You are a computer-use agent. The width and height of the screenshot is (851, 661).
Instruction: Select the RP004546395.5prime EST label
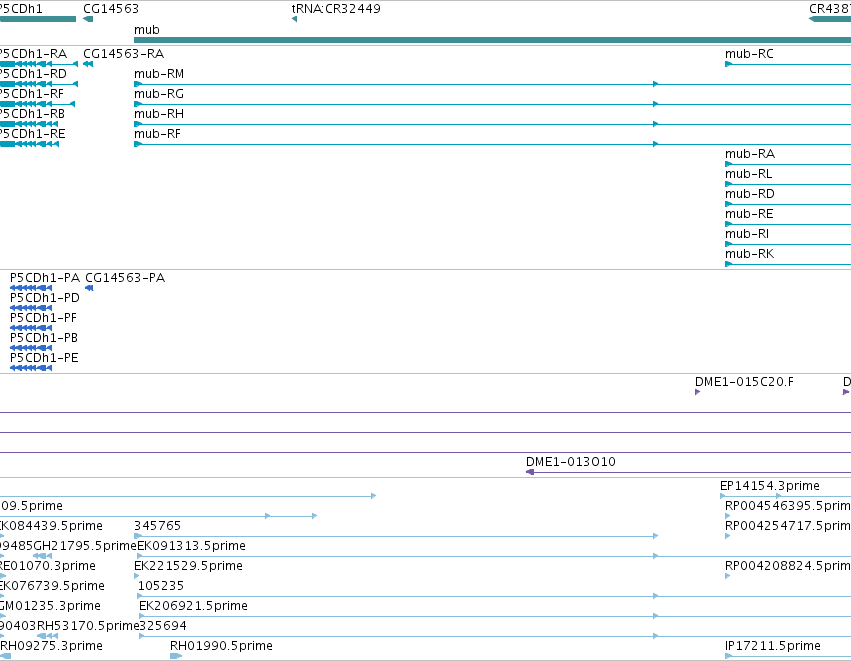pyautogui.click(x=788, y=506)
